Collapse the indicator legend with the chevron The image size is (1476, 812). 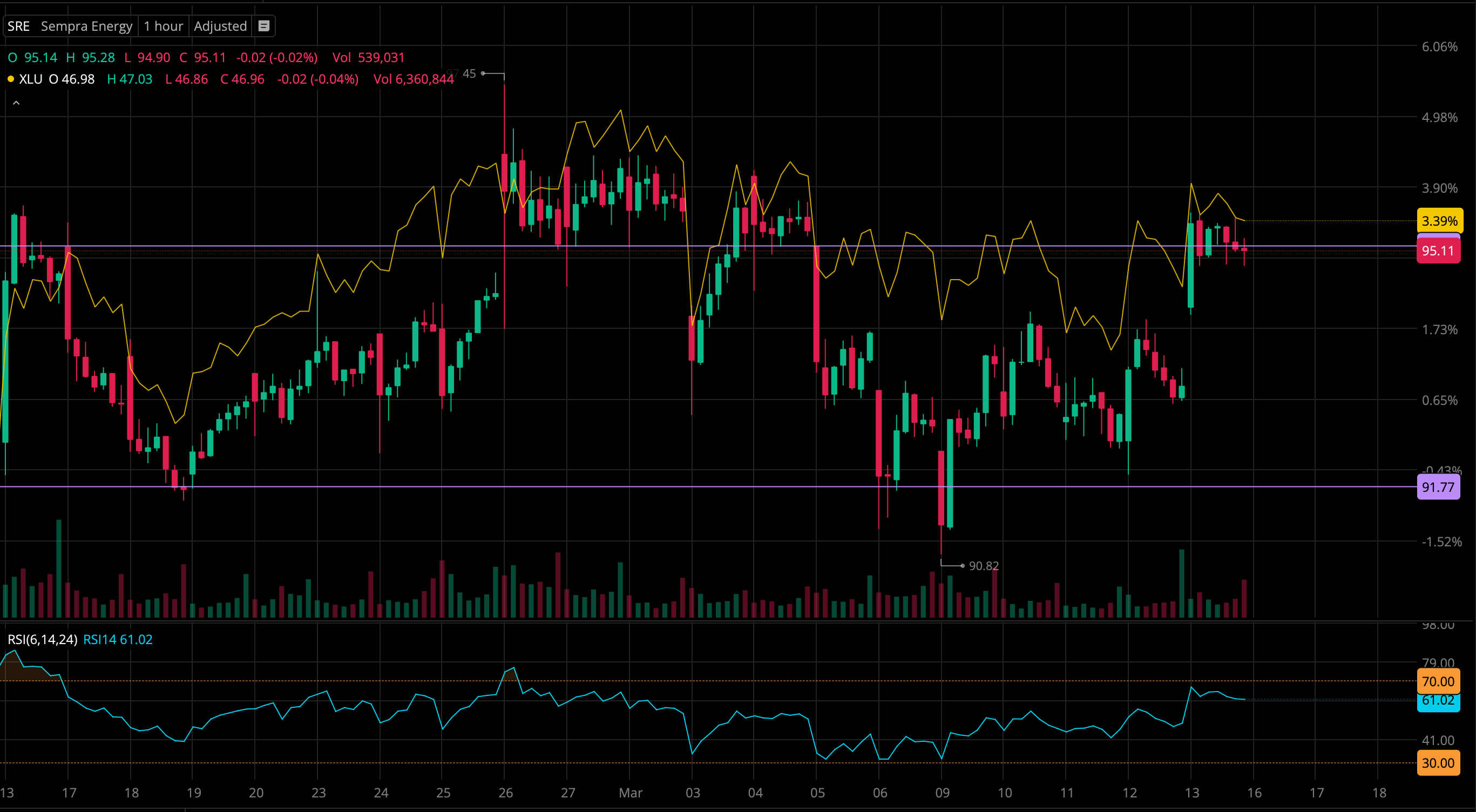pos(16,103)
